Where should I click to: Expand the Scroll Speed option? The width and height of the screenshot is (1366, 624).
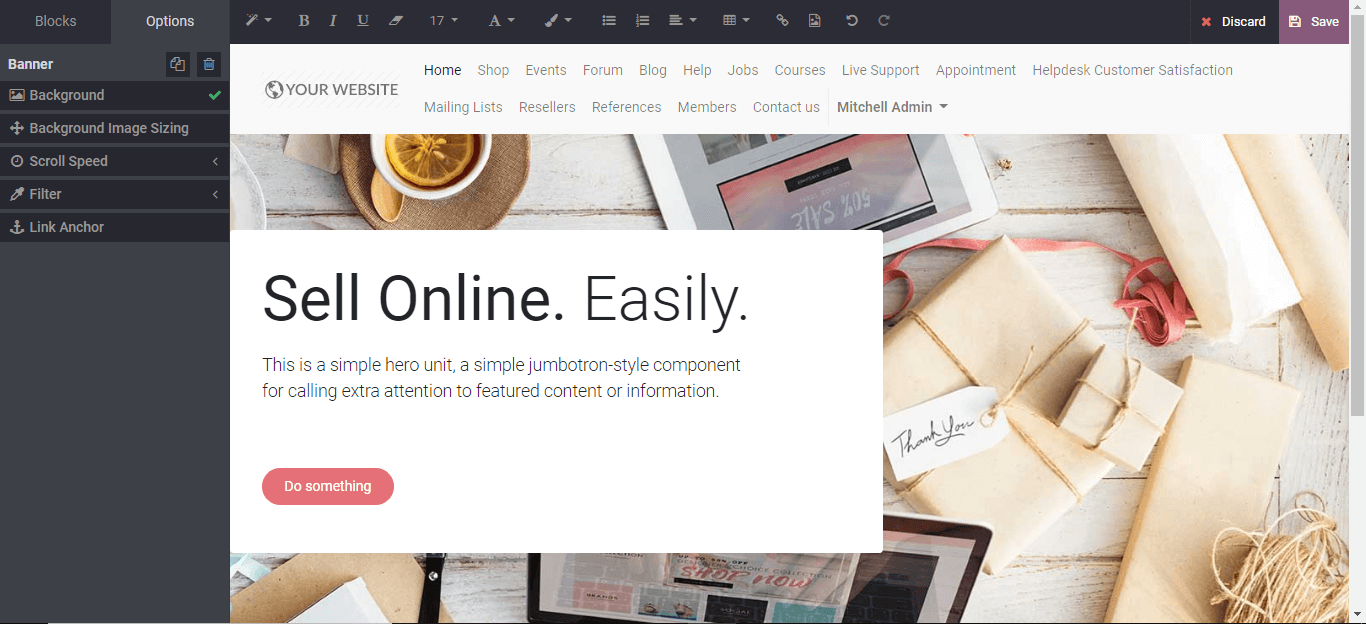click(115, 161)
